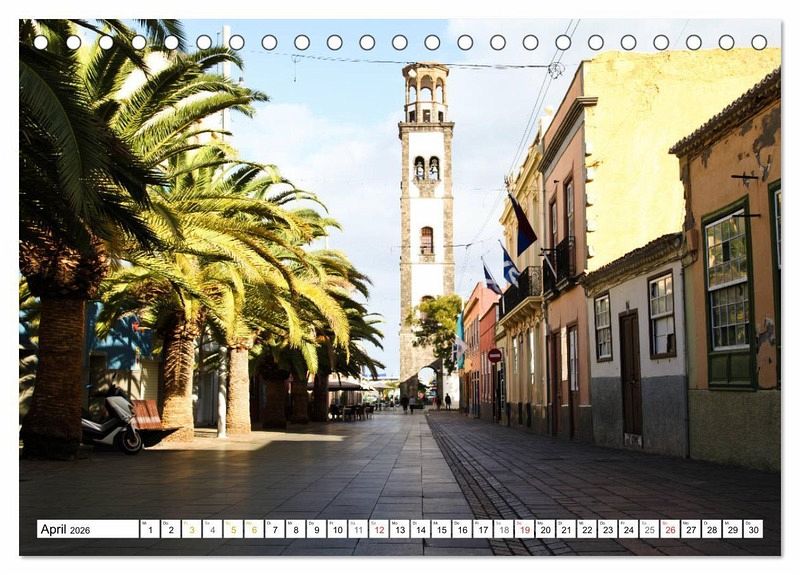The height and width of the screenshot is (575, 800).
Task: Select day 26 in the date row
Action: [x=670, y=529]
